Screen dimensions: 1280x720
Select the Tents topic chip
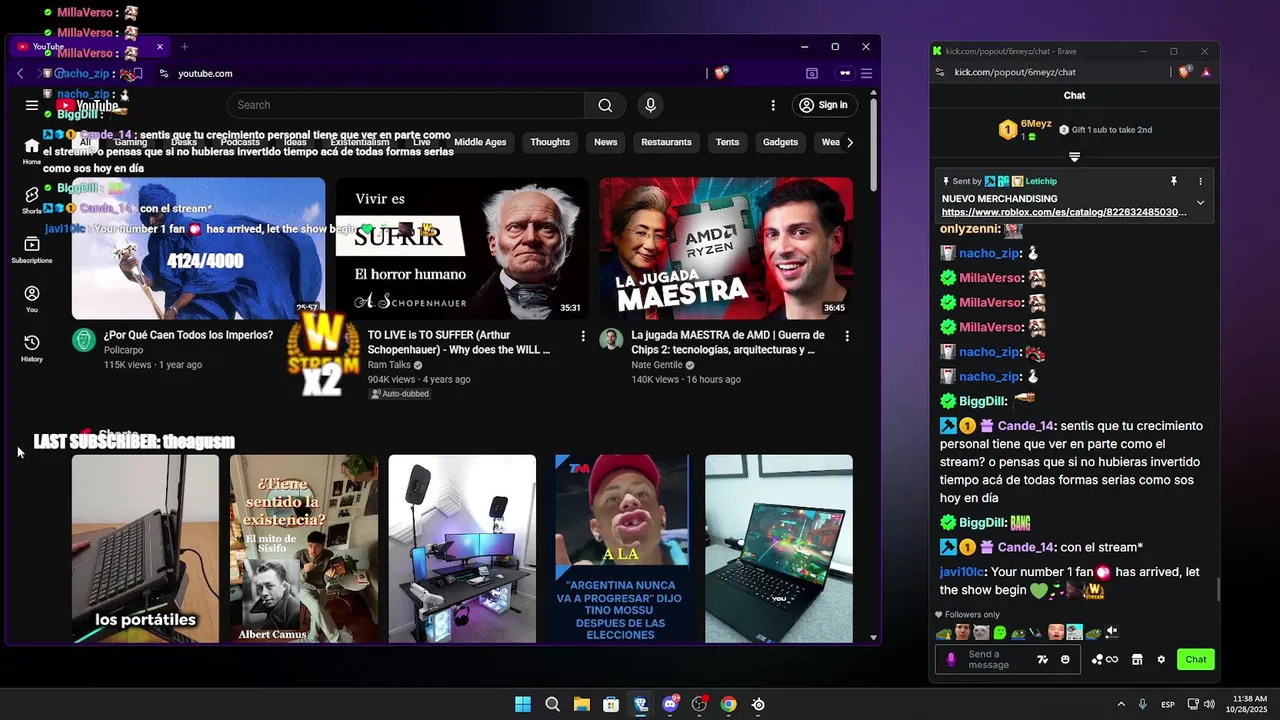(x=727, y=142)
